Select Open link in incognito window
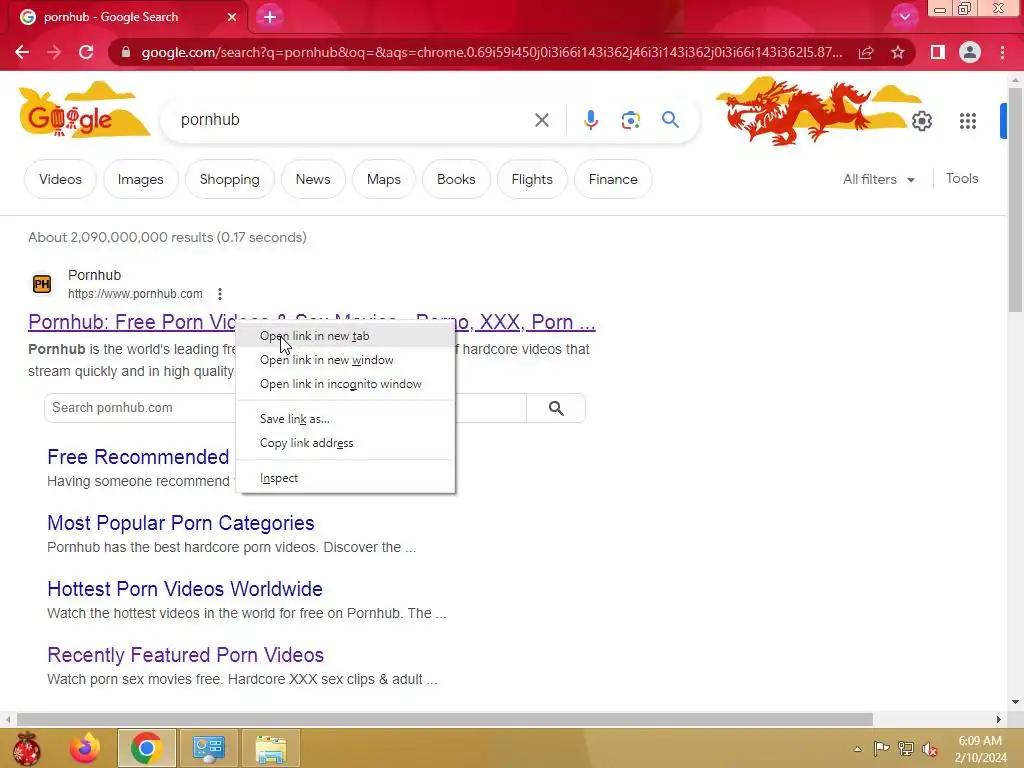The width and height of the screenshot is (1024, 768). (345, 384)
